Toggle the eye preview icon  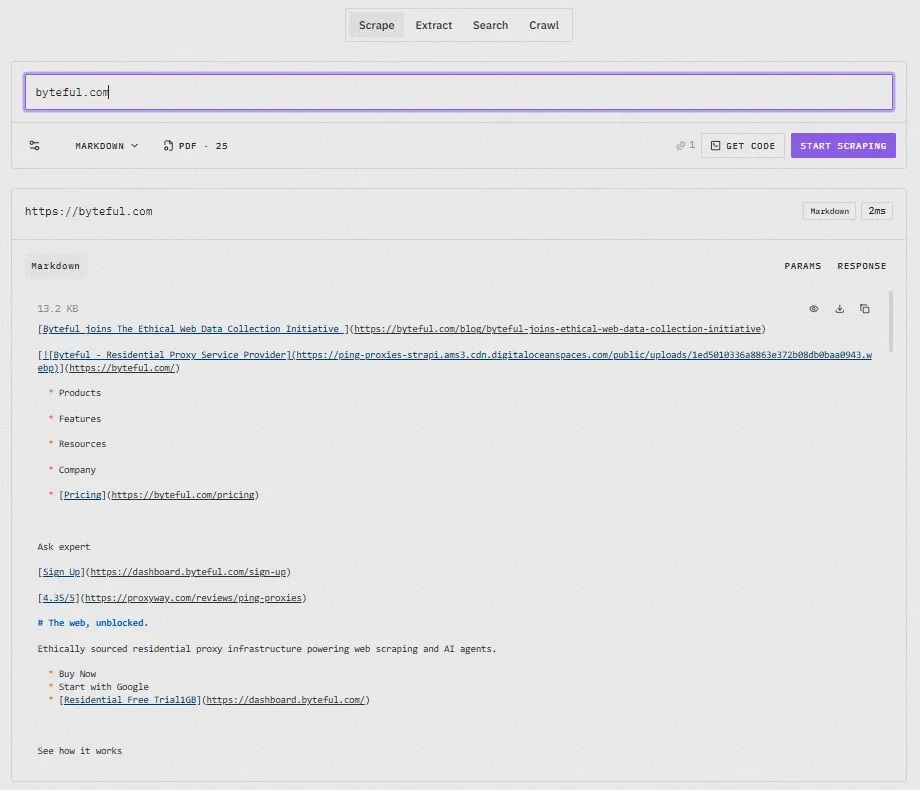coord(814,309)
